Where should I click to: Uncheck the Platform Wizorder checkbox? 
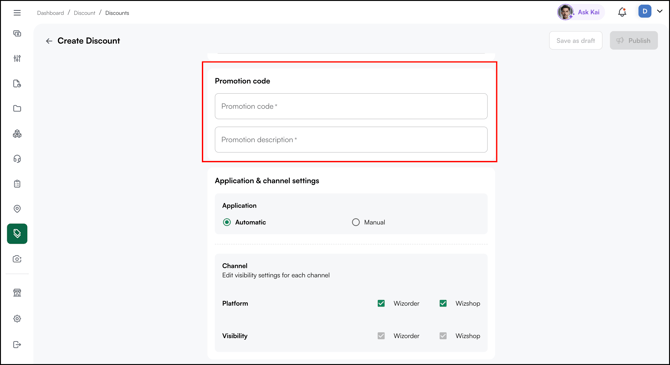(381, 303)
